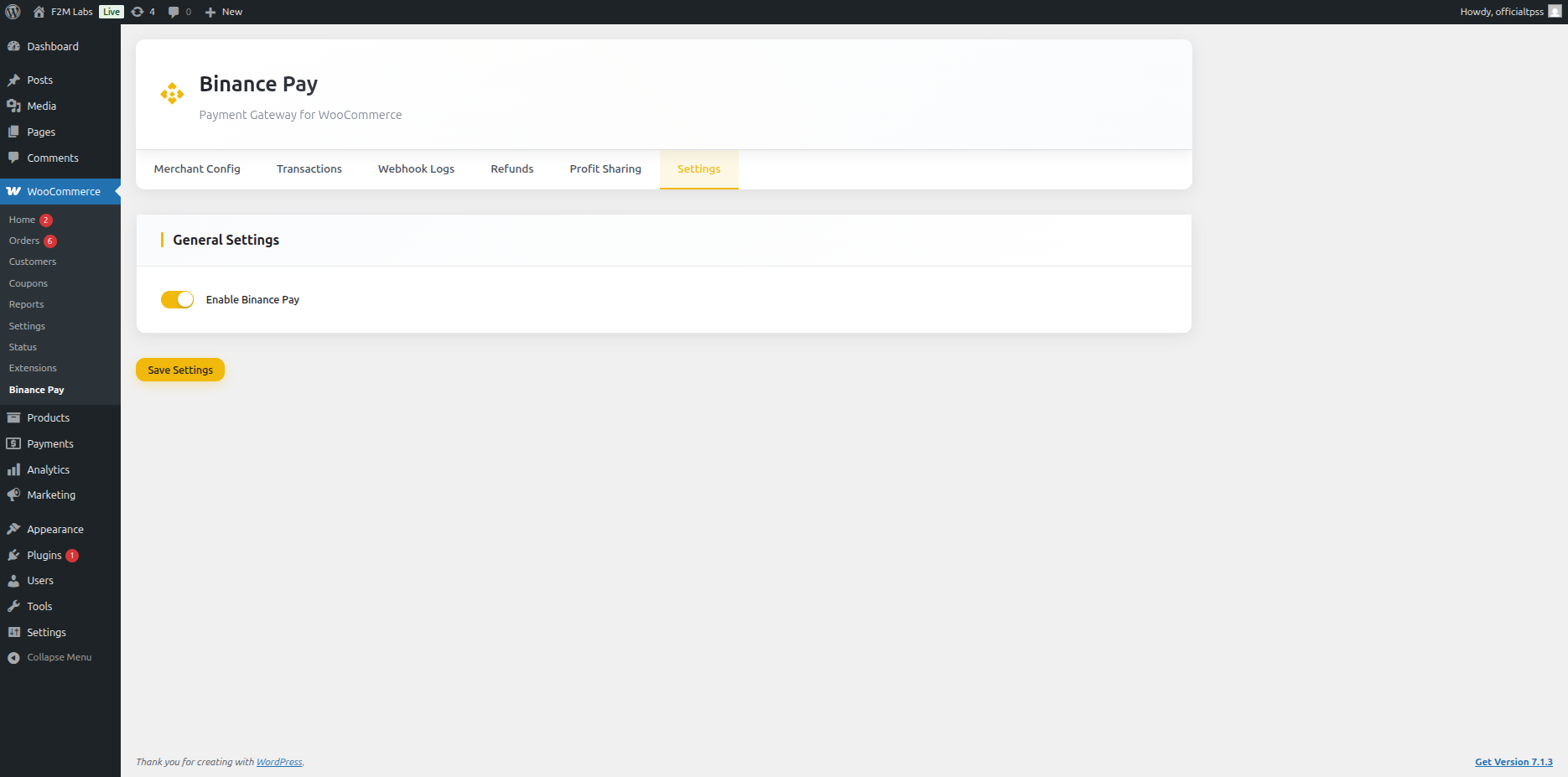Open the Webhook Logs tab
Image resolution: width=1568 pixels, height=777 pixels.
click(x=416, y=169)
